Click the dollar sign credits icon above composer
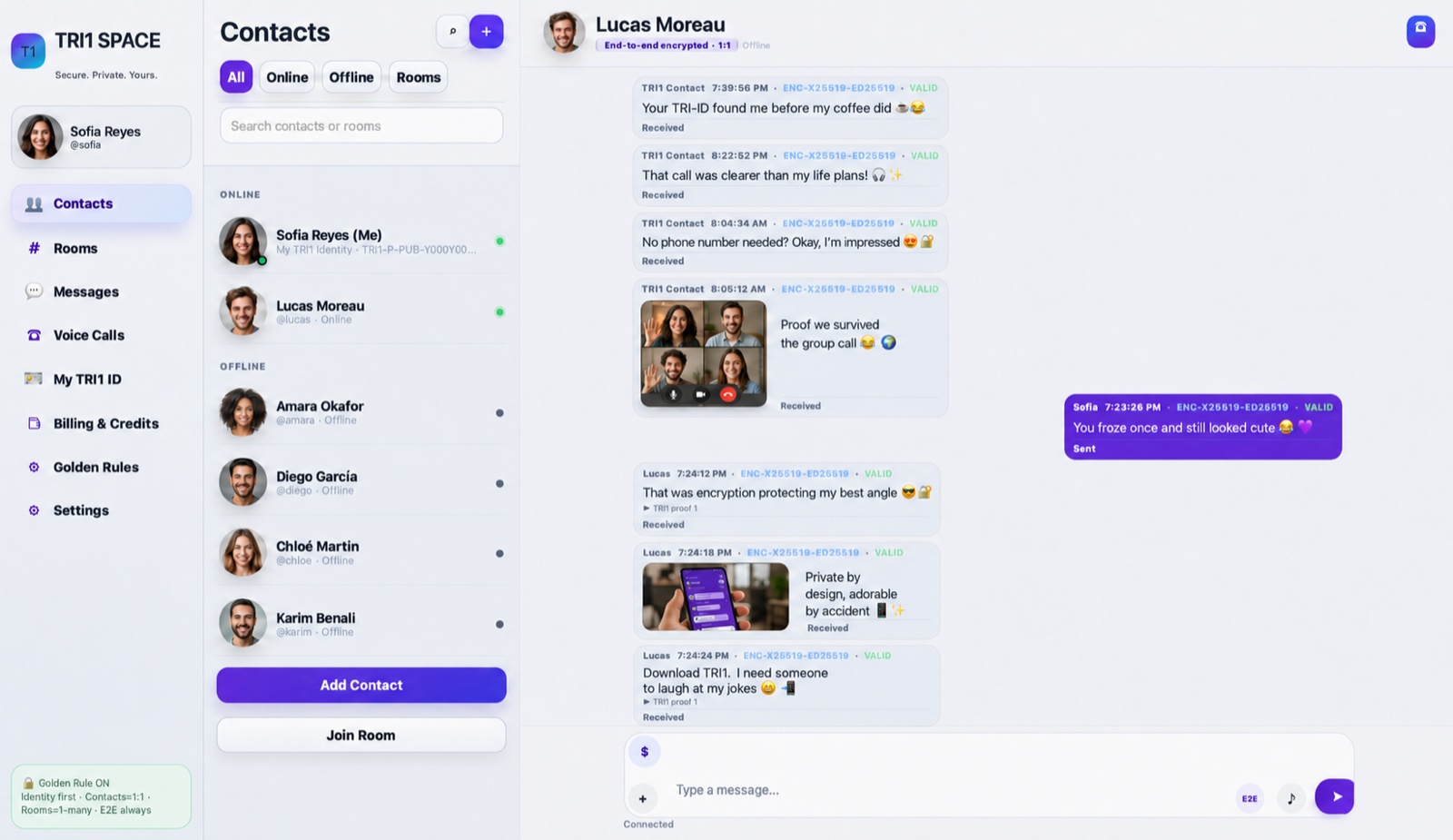The width and height of the screenshot is (1453, 840). [645, 751]
